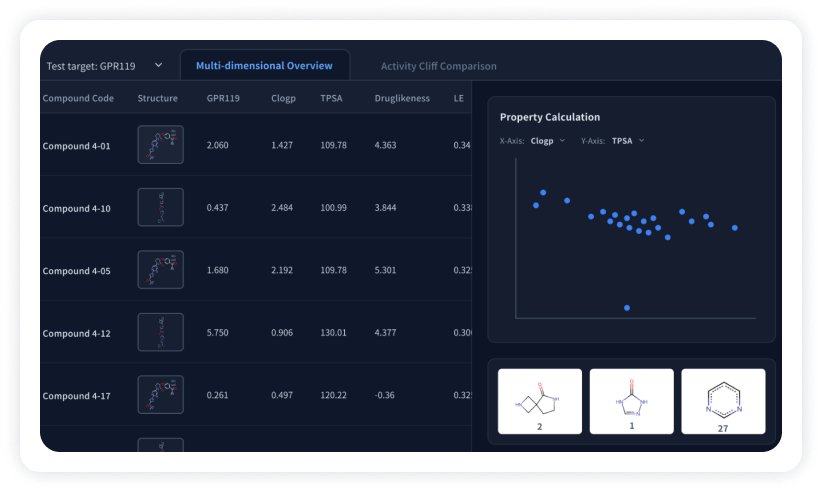Open the Compound 4-12 structure thumbnail

160,332
